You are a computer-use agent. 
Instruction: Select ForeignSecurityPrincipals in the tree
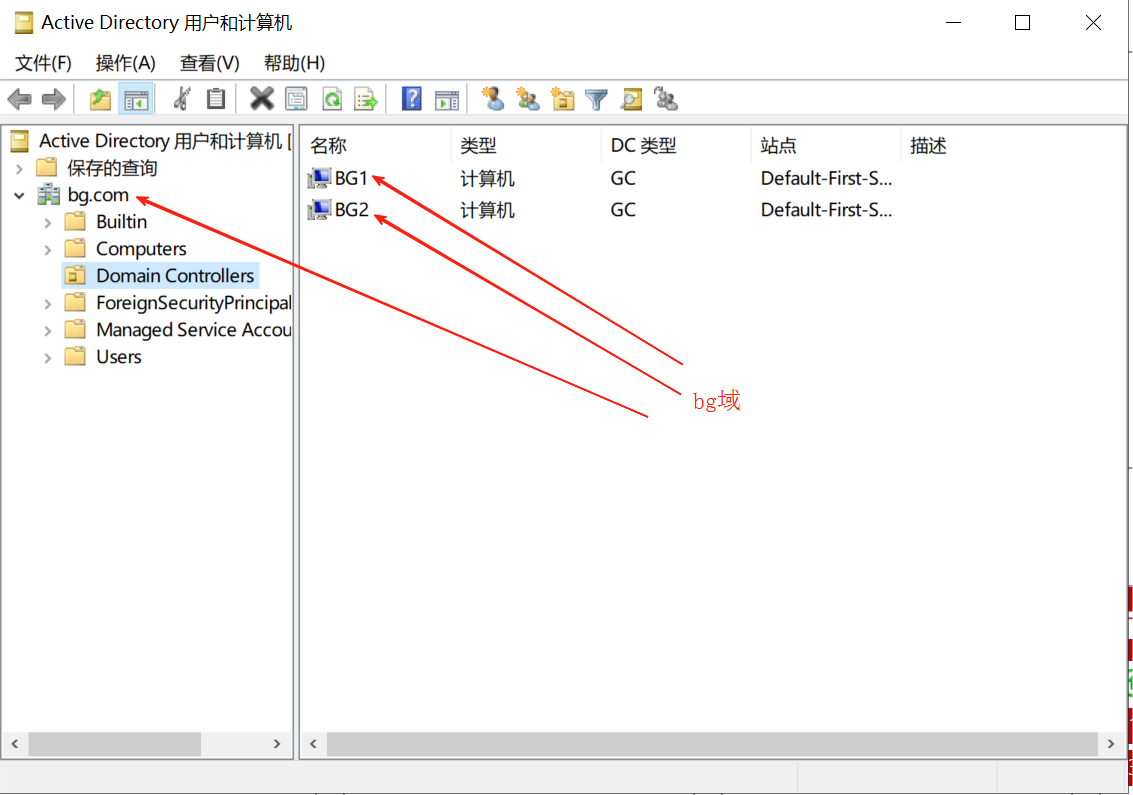(194, 302)
